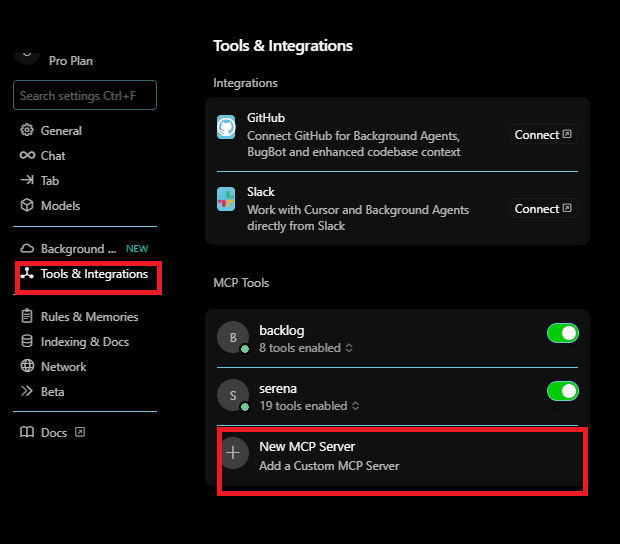
Task: Click the Pro Plan label
Action: coord(71,61)
